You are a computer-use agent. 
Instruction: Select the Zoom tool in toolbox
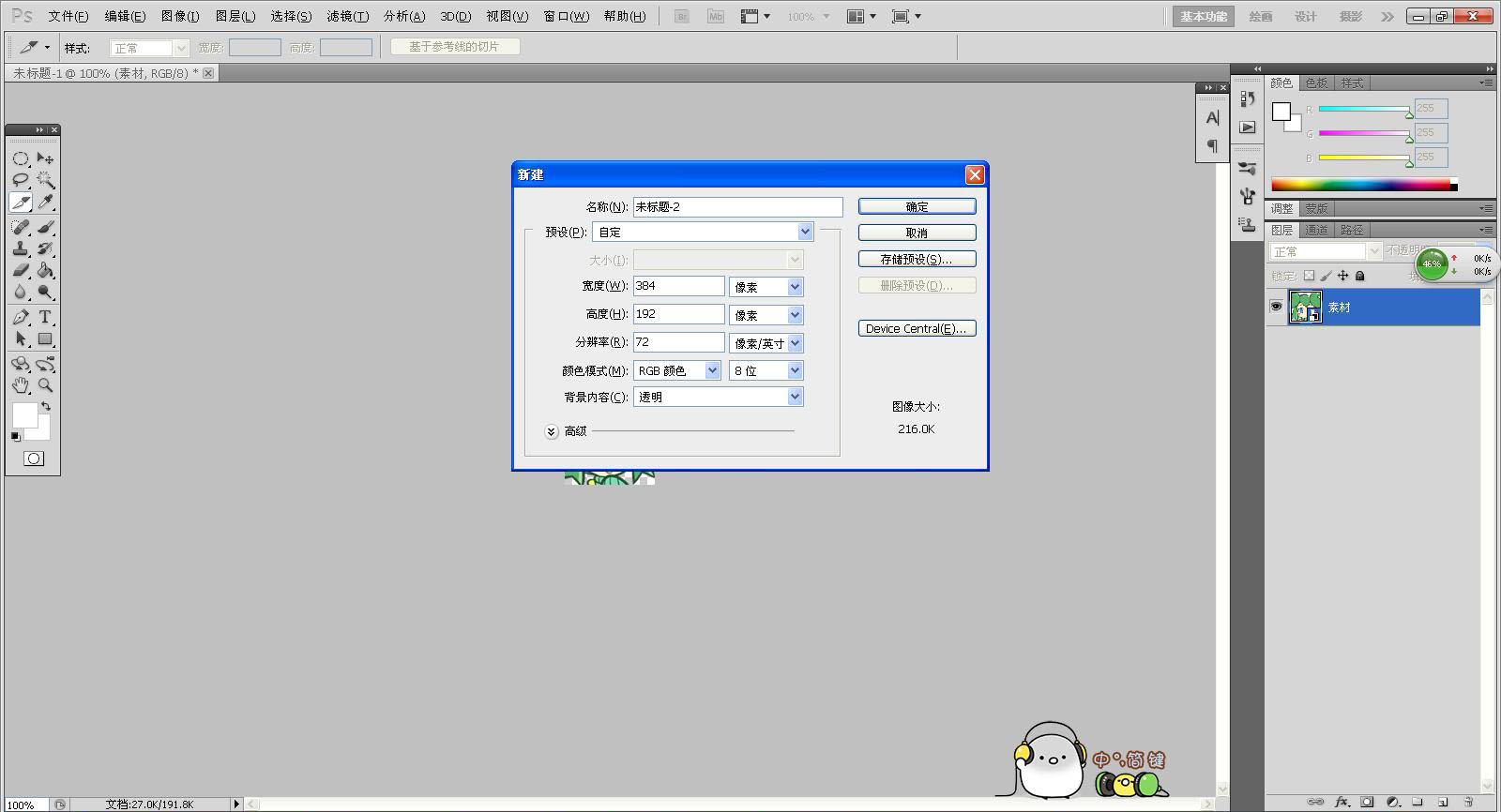[45, 385]
